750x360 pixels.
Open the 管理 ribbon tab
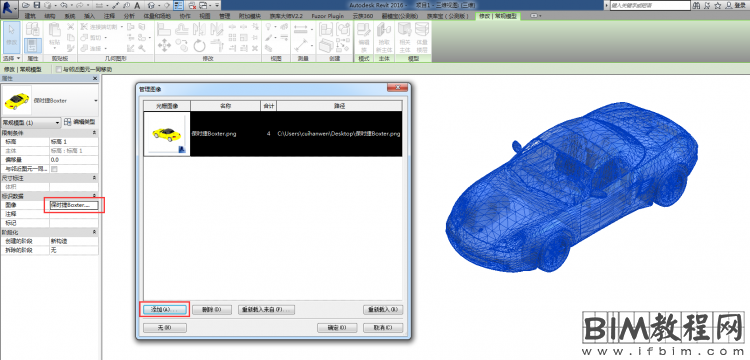224,16
